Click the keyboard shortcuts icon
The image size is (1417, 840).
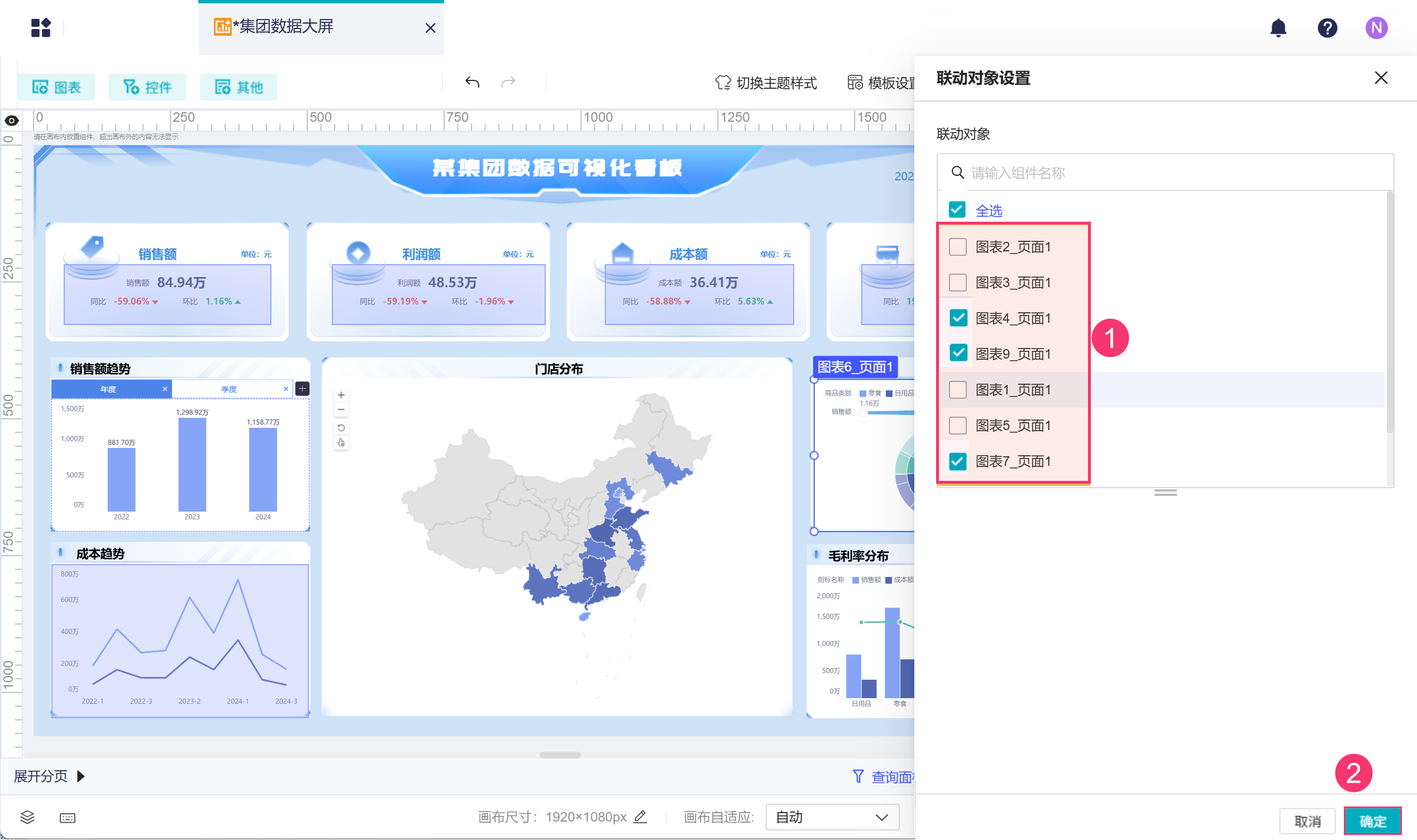point(68,817)
